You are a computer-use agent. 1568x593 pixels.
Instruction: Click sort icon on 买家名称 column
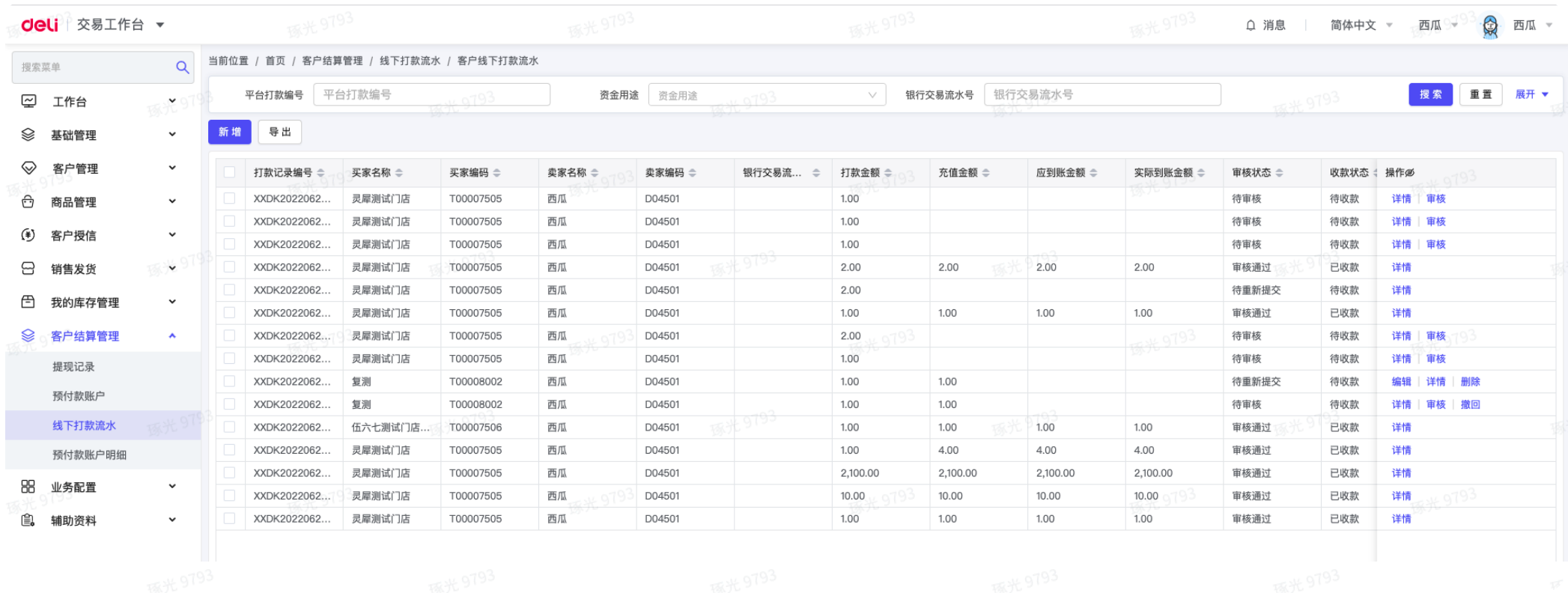pyautogui.click(x=399, y=173)
